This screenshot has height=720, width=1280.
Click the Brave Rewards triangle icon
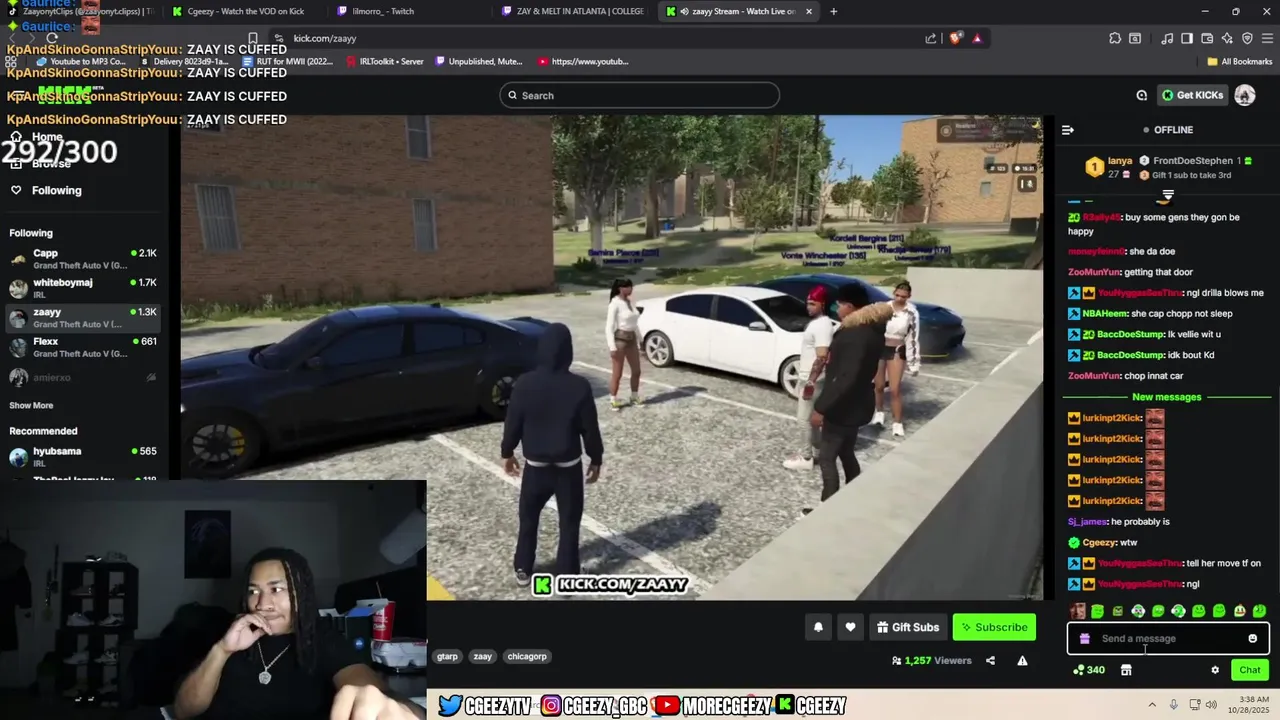(x=977, y=38)
